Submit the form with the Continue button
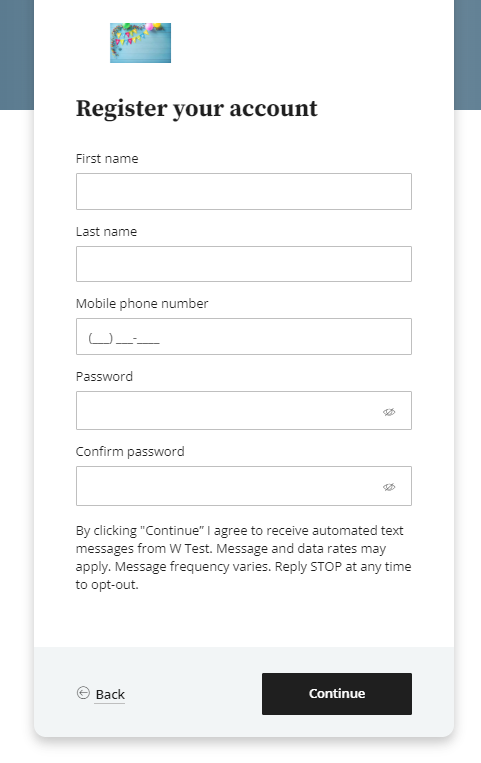Image resolution: width=481 pixels, height=763 pixels. (x=337, y=694)
